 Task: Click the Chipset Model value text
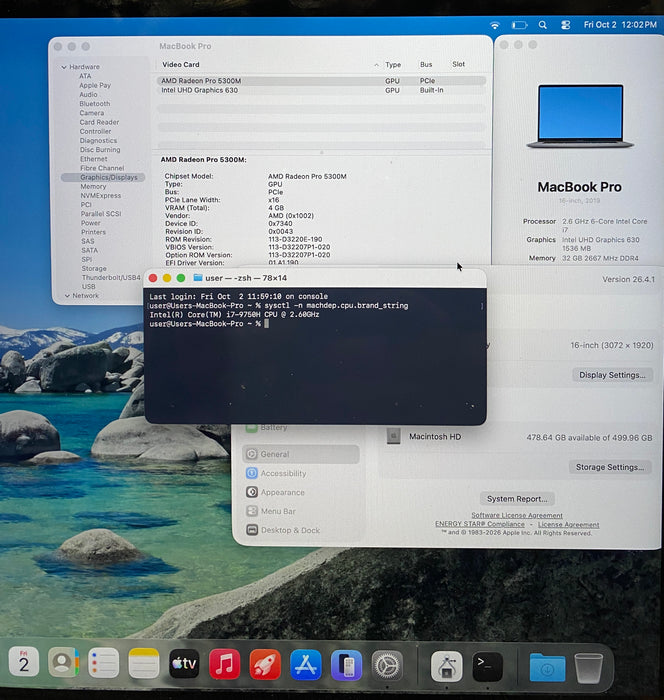pyautogui.click(x=307, y=176)
